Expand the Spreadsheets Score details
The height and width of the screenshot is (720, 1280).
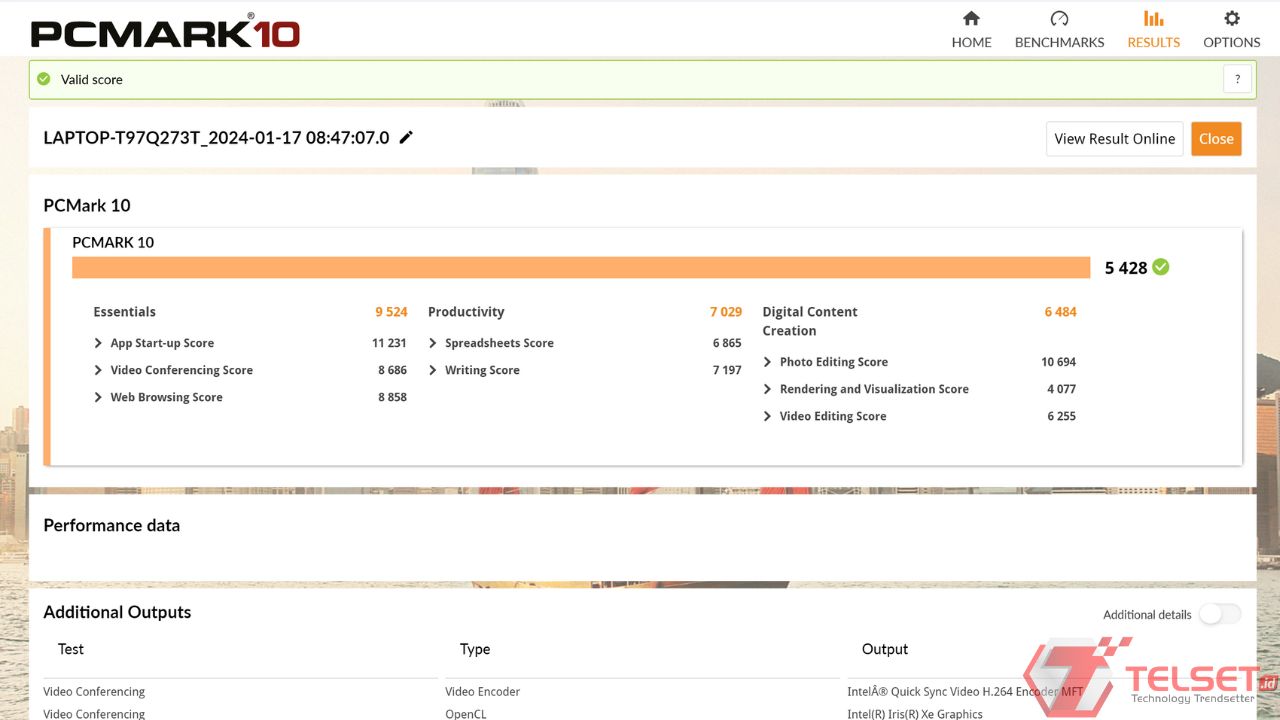433,343
